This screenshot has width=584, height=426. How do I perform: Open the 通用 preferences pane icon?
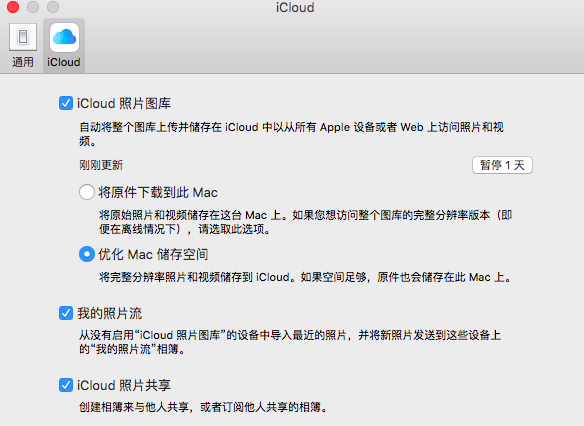[23, 37]
